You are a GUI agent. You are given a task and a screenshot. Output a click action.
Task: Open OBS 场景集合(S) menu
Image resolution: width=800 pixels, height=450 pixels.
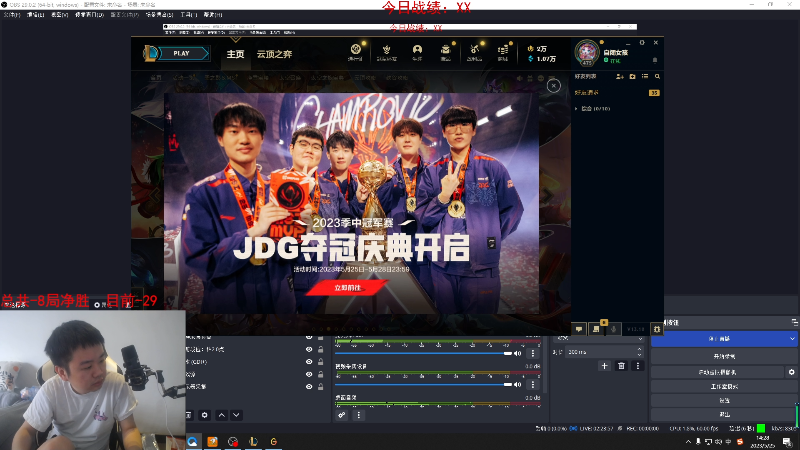click(159, 15)
